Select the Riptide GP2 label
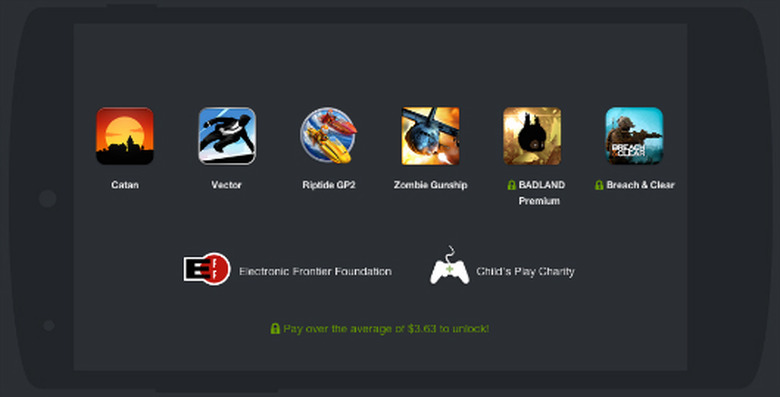Screen dimensions: 780x397 (329, 185)
